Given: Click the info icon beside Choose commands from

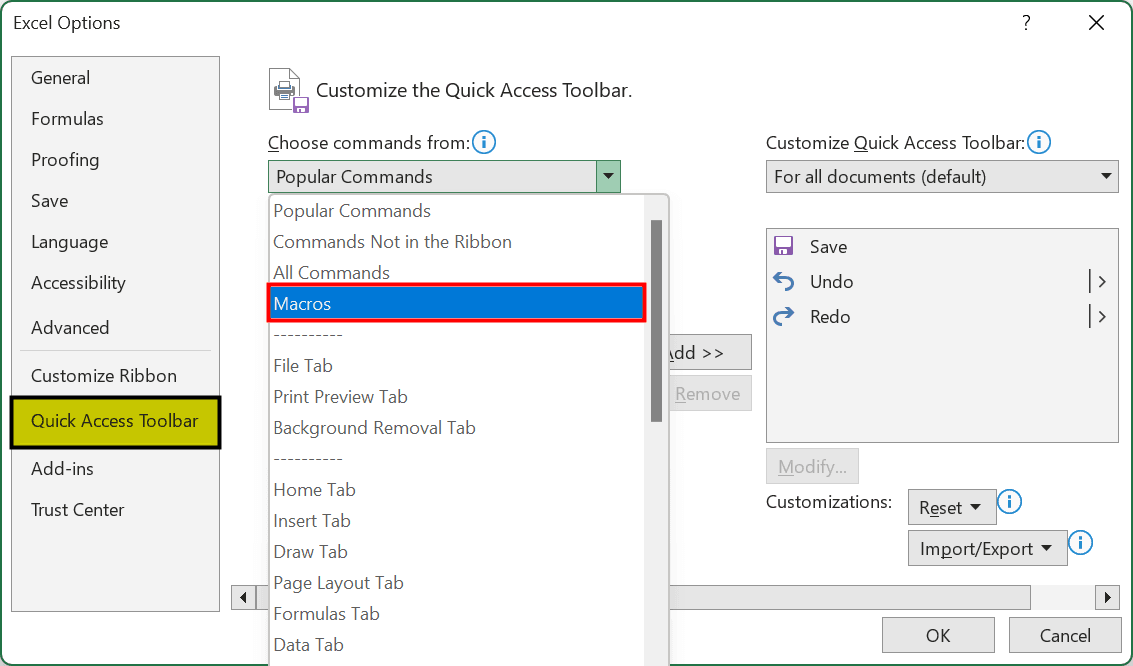Looking at the screenshot, I should point(484,142).
